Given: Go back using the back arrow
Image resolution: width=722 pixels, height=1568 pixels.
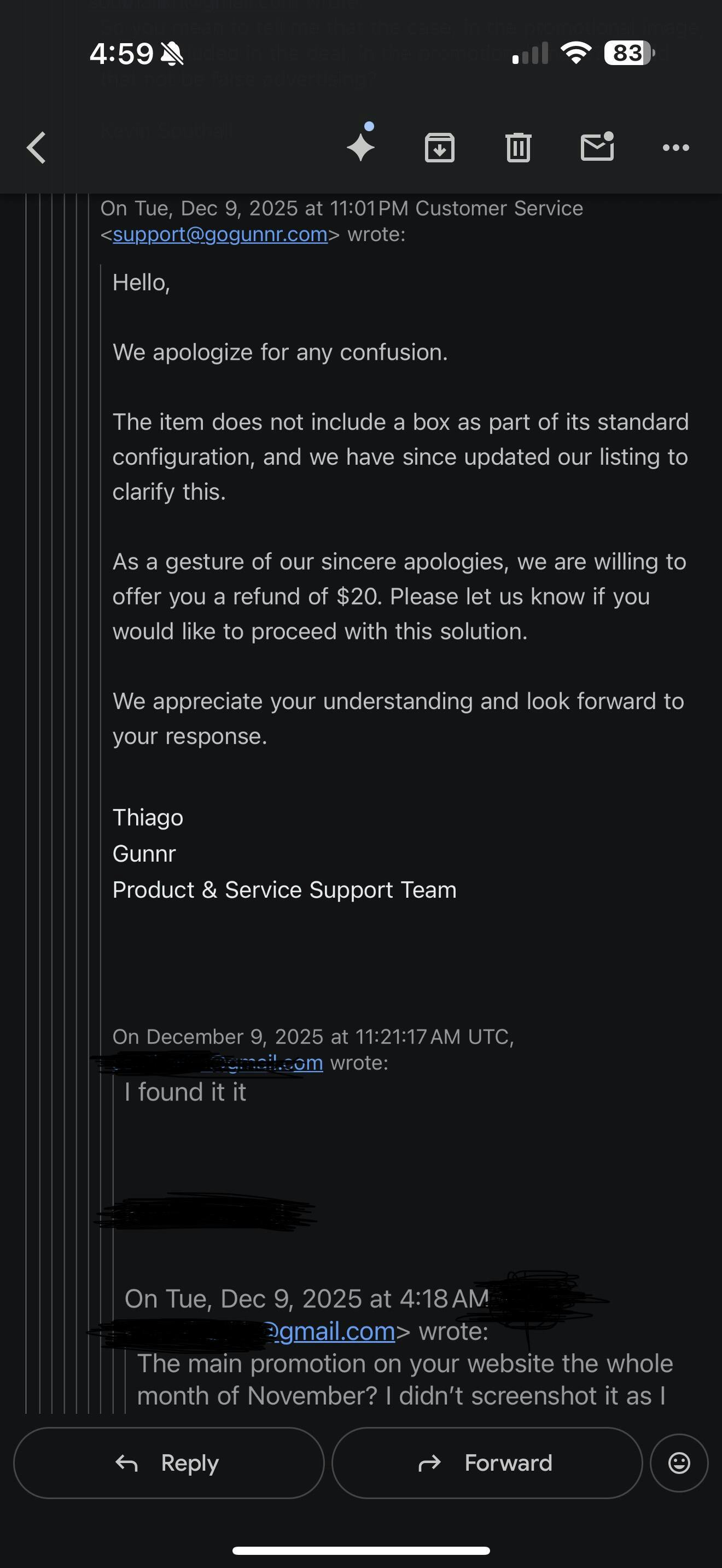Looking at the screenshot, I should click(x=37, y=148).
